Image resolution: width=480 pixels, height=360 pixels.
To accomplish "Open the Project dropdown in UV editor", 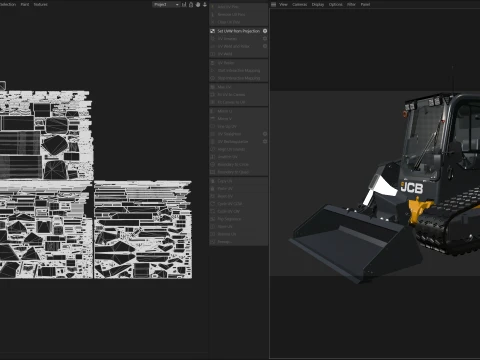I will coord(166,4).
